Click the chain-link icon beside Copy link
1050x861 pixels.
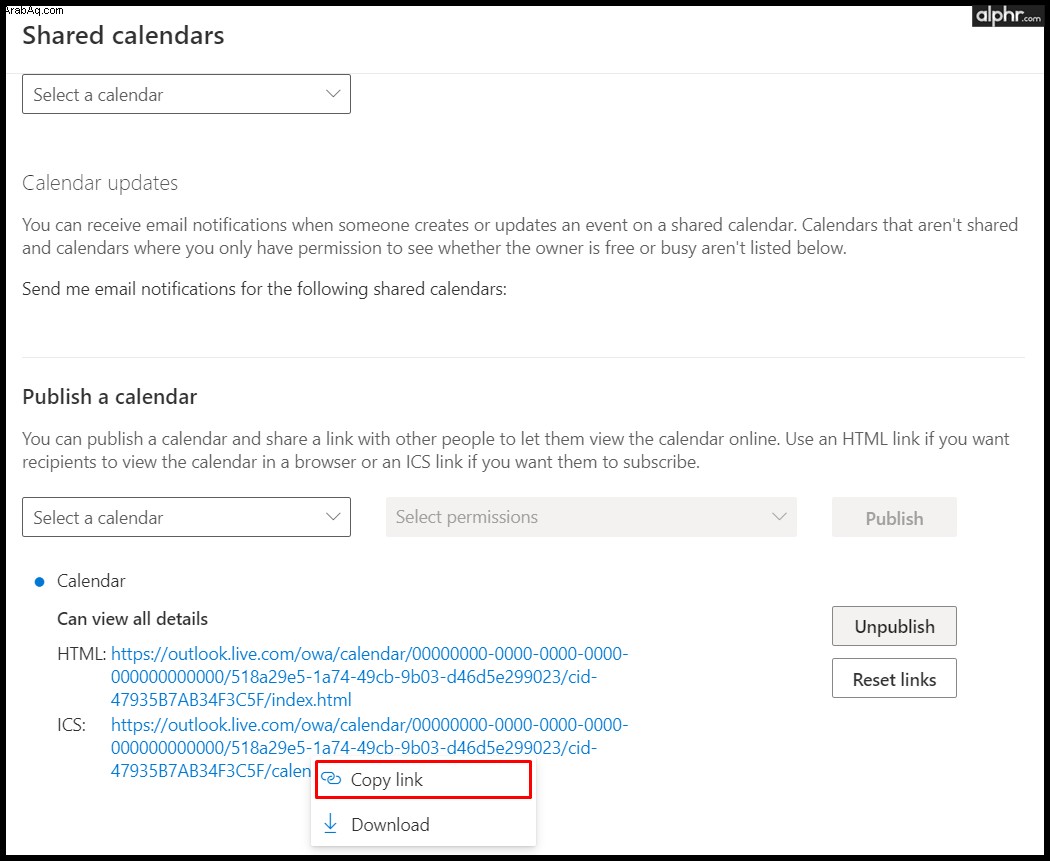(x=331, y=779)
